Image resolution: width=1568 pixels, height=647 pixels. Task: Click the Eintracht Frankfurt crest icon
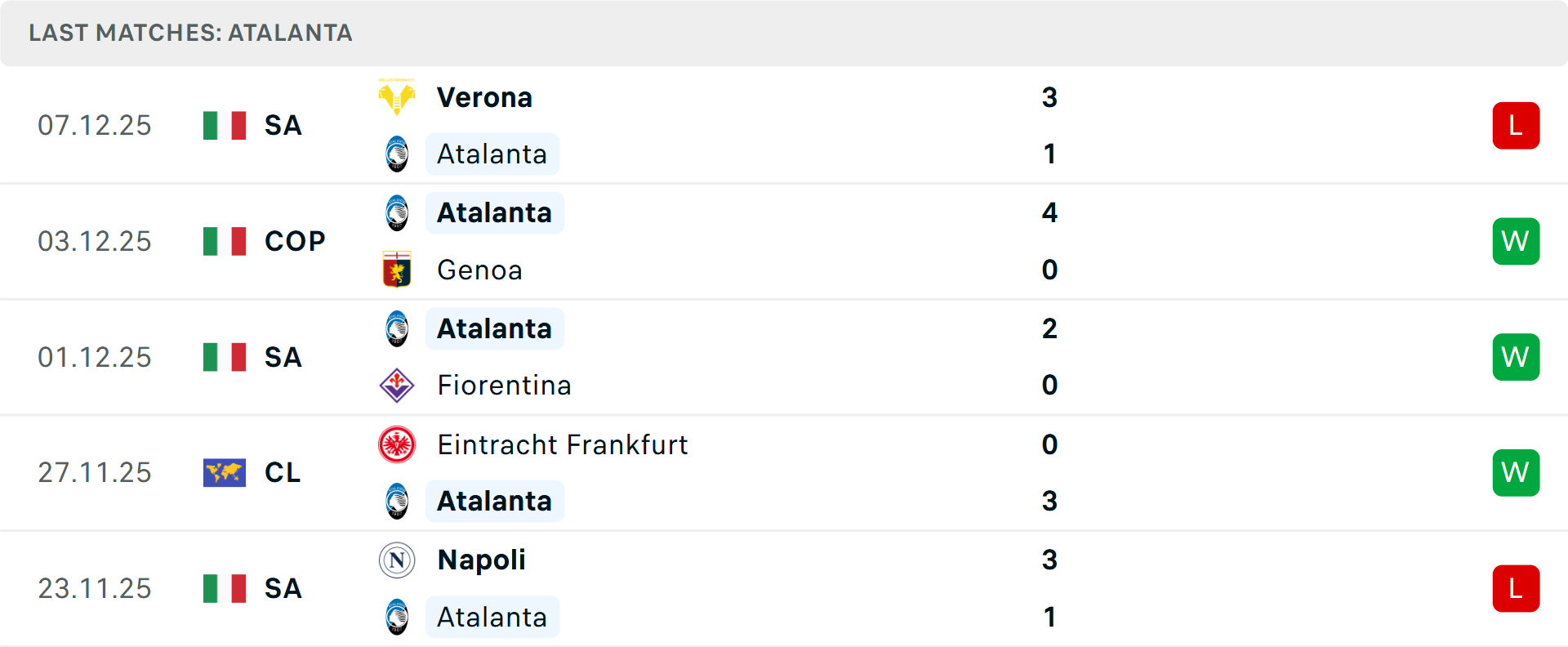pyautogui.click(x=397, y=444)
